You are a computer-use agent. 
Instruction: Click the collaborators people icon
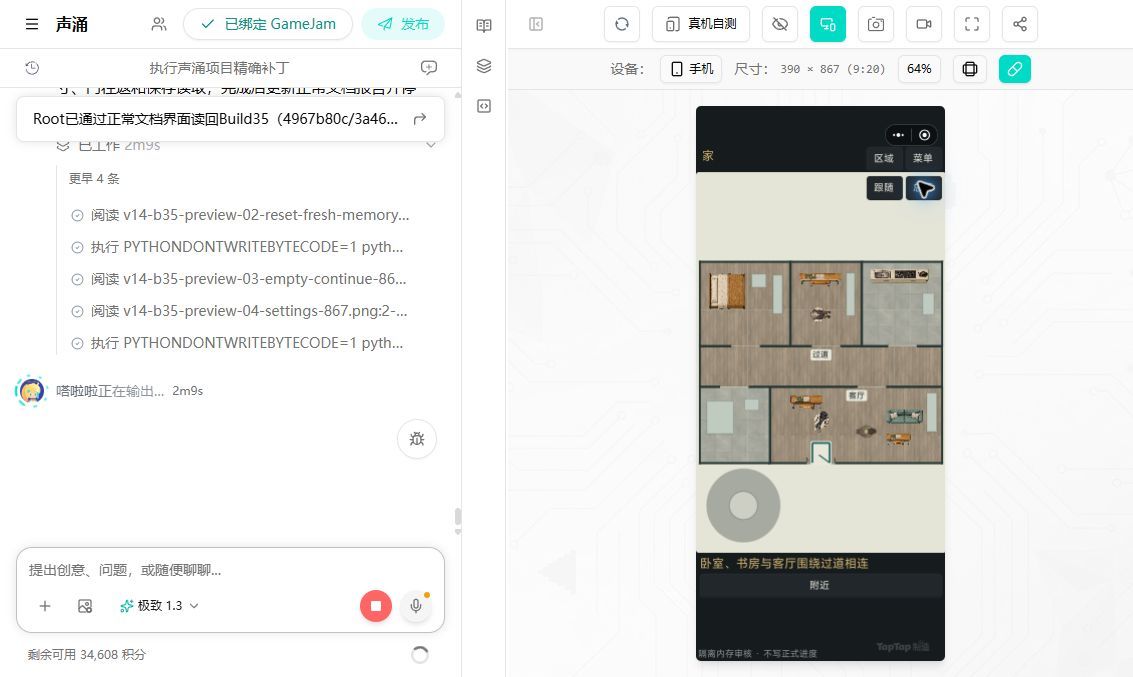pyautogui.click(x=159, y=24)
